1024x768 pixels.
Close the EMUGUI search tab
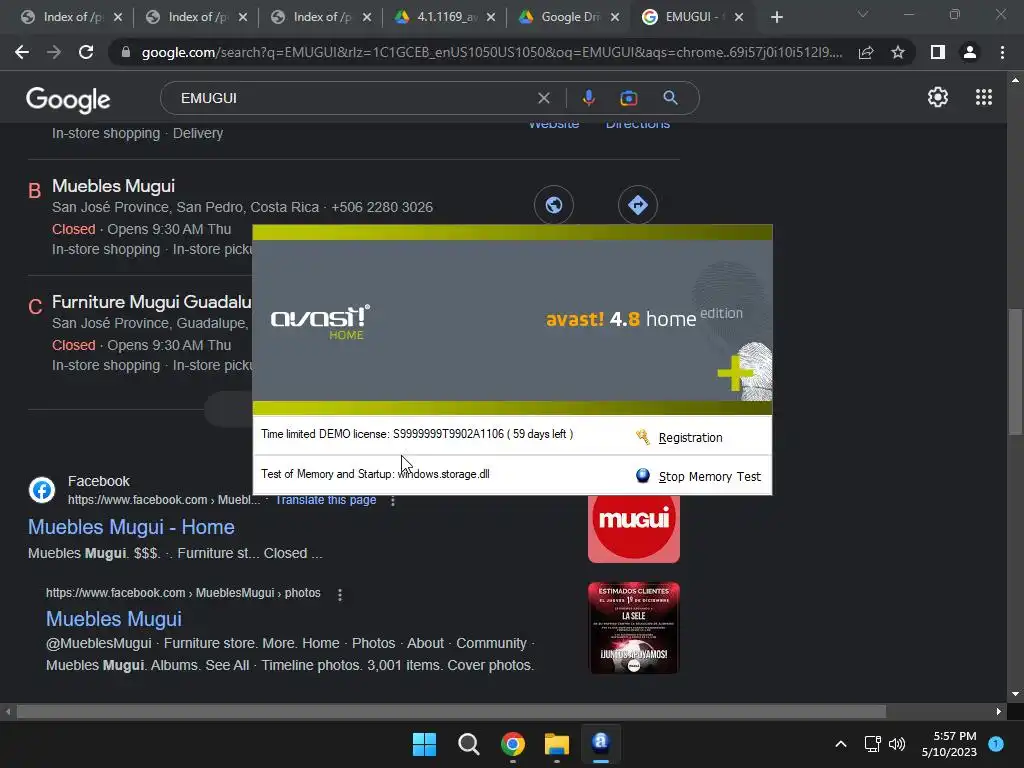coord(739,18)
